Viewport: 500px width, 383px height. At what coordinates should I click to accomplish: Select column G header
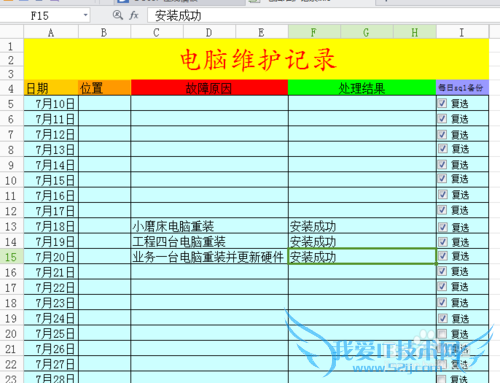pos(367,32)
